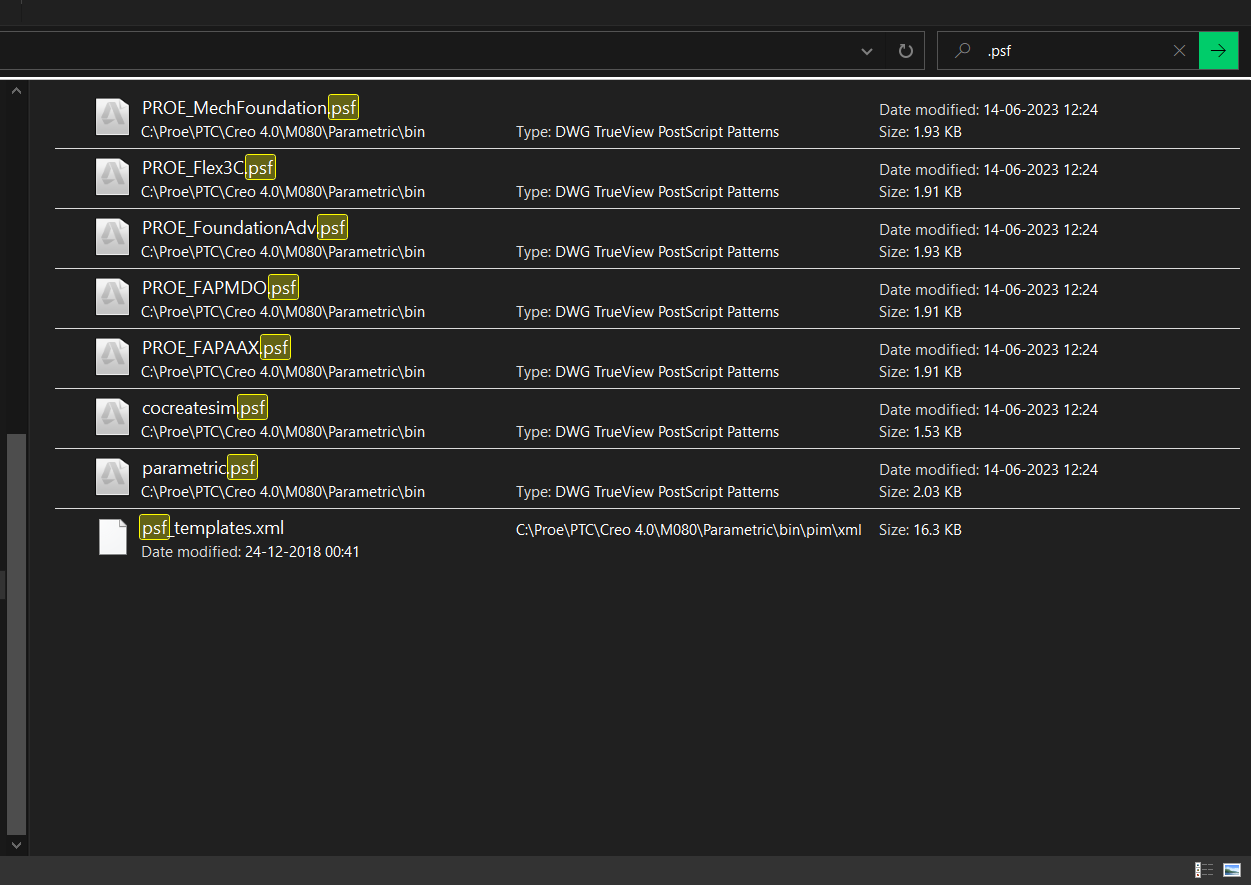The image size is (1251, 885).
Task: Select the PROE_FAPMDO.psf file icon
Action: point(112,297)
